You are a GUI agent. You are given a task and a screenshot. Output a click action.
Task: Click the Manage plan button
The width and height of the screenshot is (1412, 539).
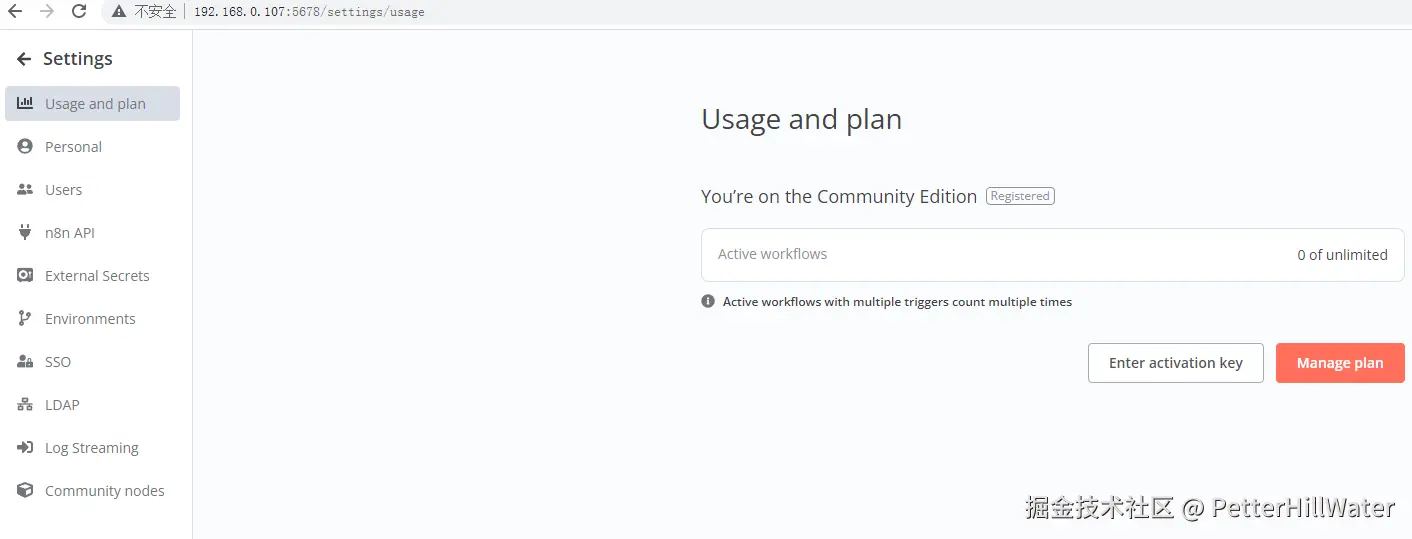(1340, 363)
